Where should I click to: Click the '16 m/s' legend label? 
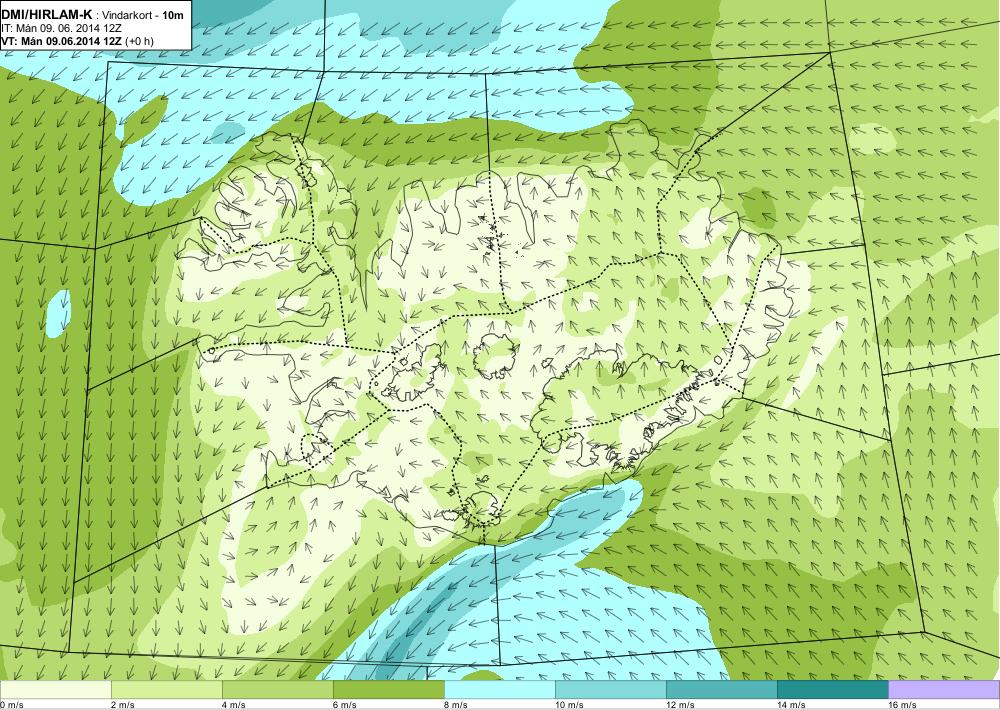coord(902,705)
